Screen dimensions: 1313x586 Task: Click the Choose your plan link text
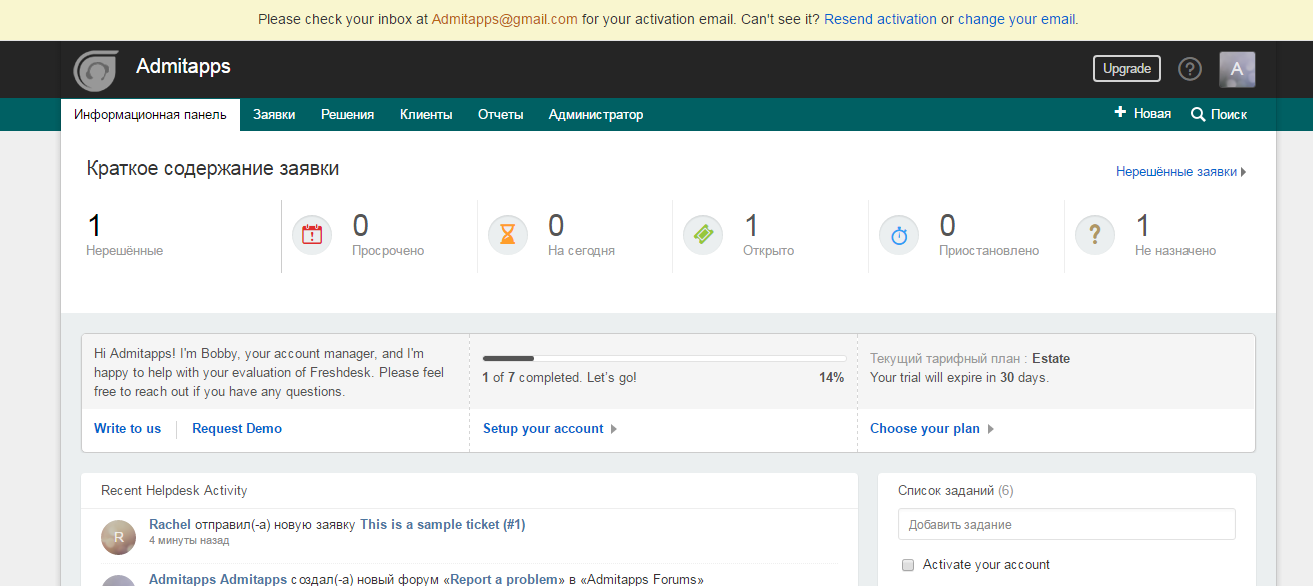click(x=925, y=428)
